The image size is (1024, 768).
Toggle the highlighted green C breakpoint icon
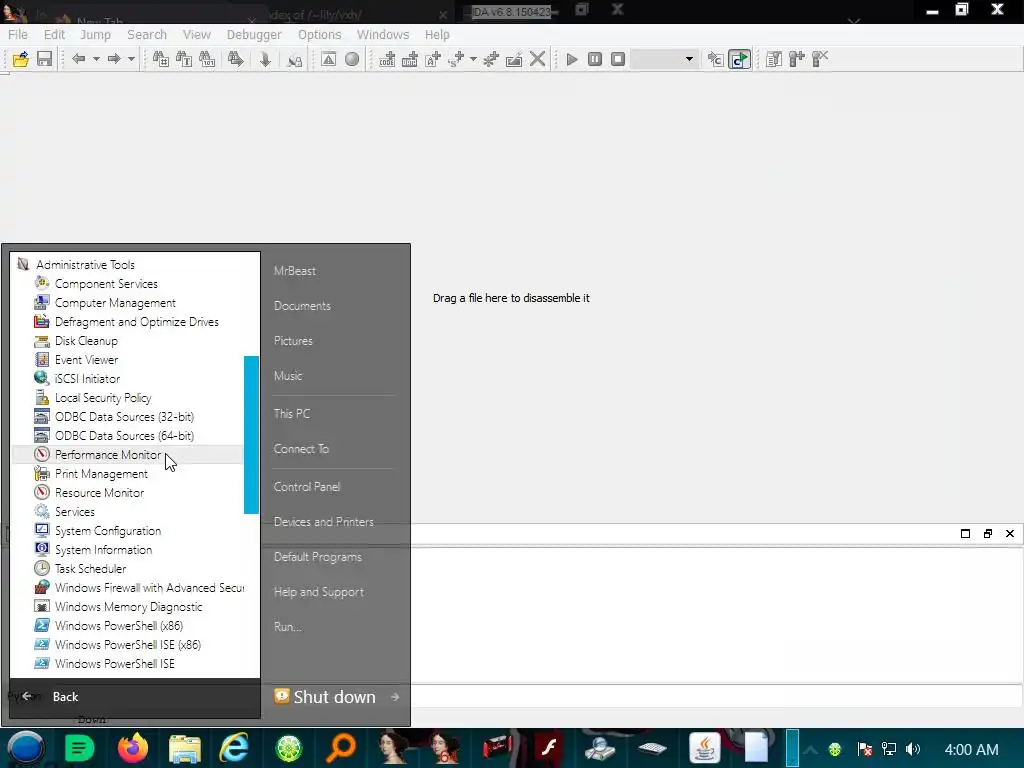coord(739,59)
